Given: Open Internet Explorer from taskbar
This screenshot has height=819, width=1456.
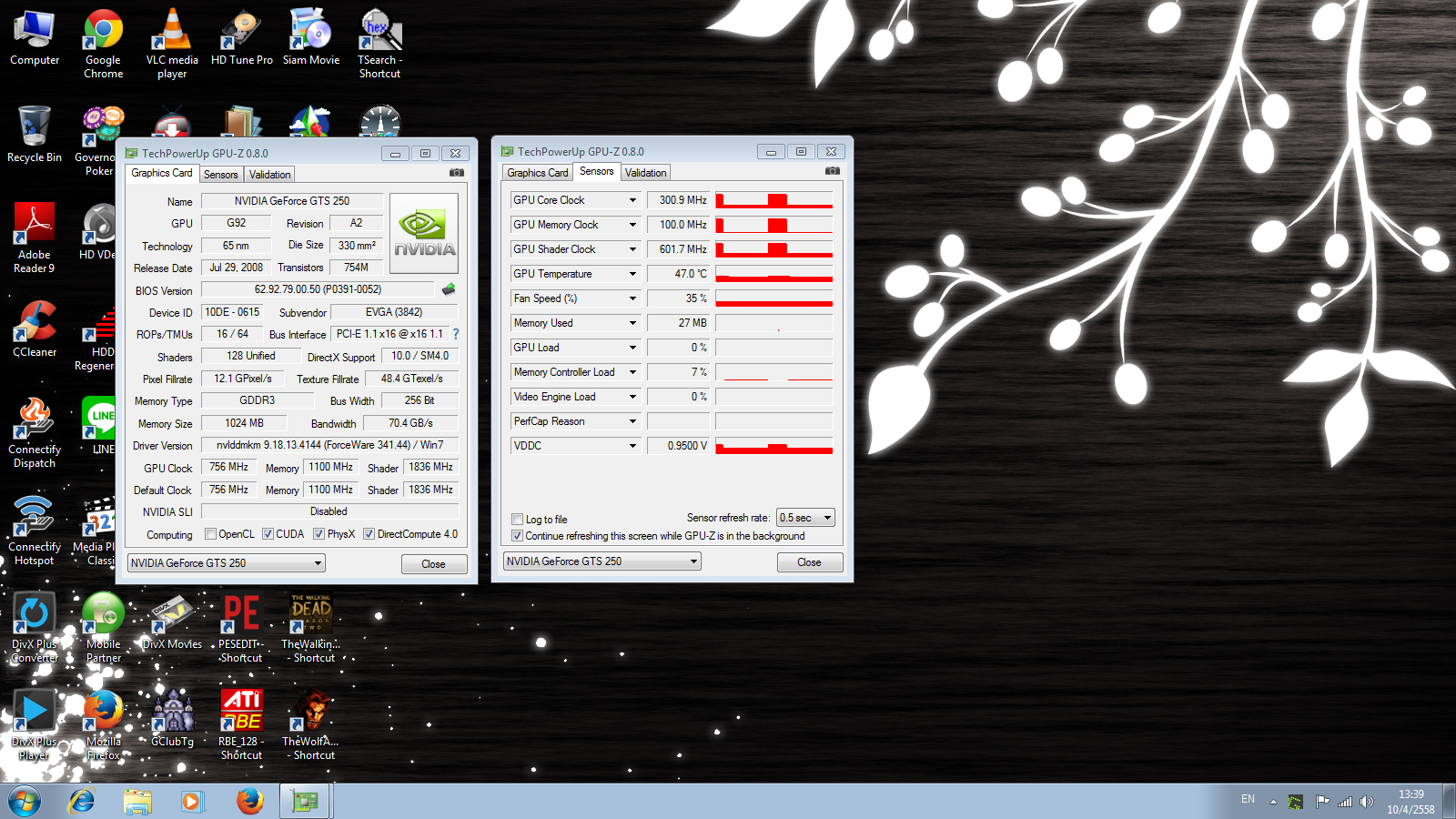Looking at the screenshot, I should 82,802.
